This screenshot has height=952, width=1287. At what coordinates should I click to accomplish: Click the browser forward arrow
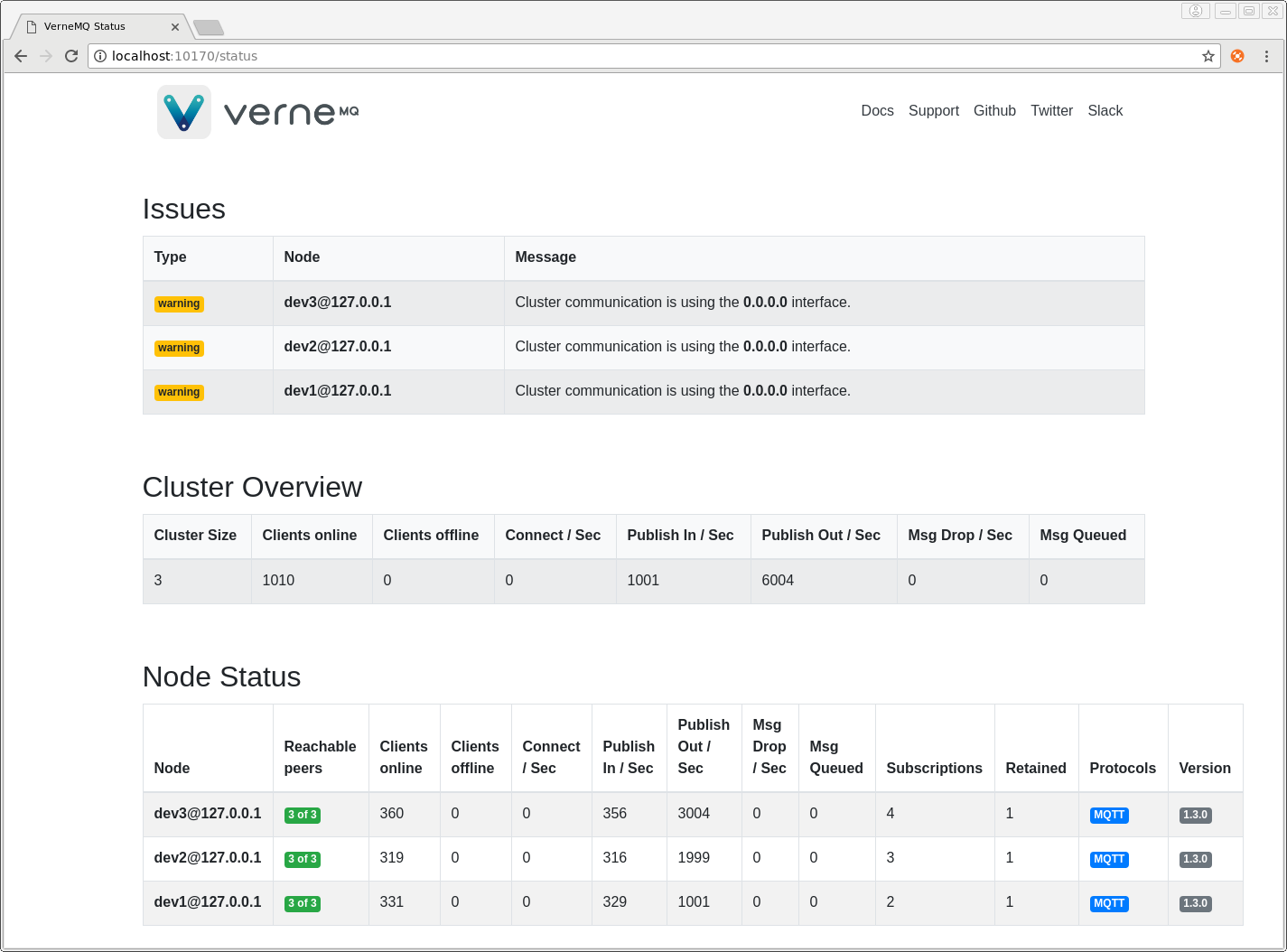pyautogui.click(x=46, y=56)
